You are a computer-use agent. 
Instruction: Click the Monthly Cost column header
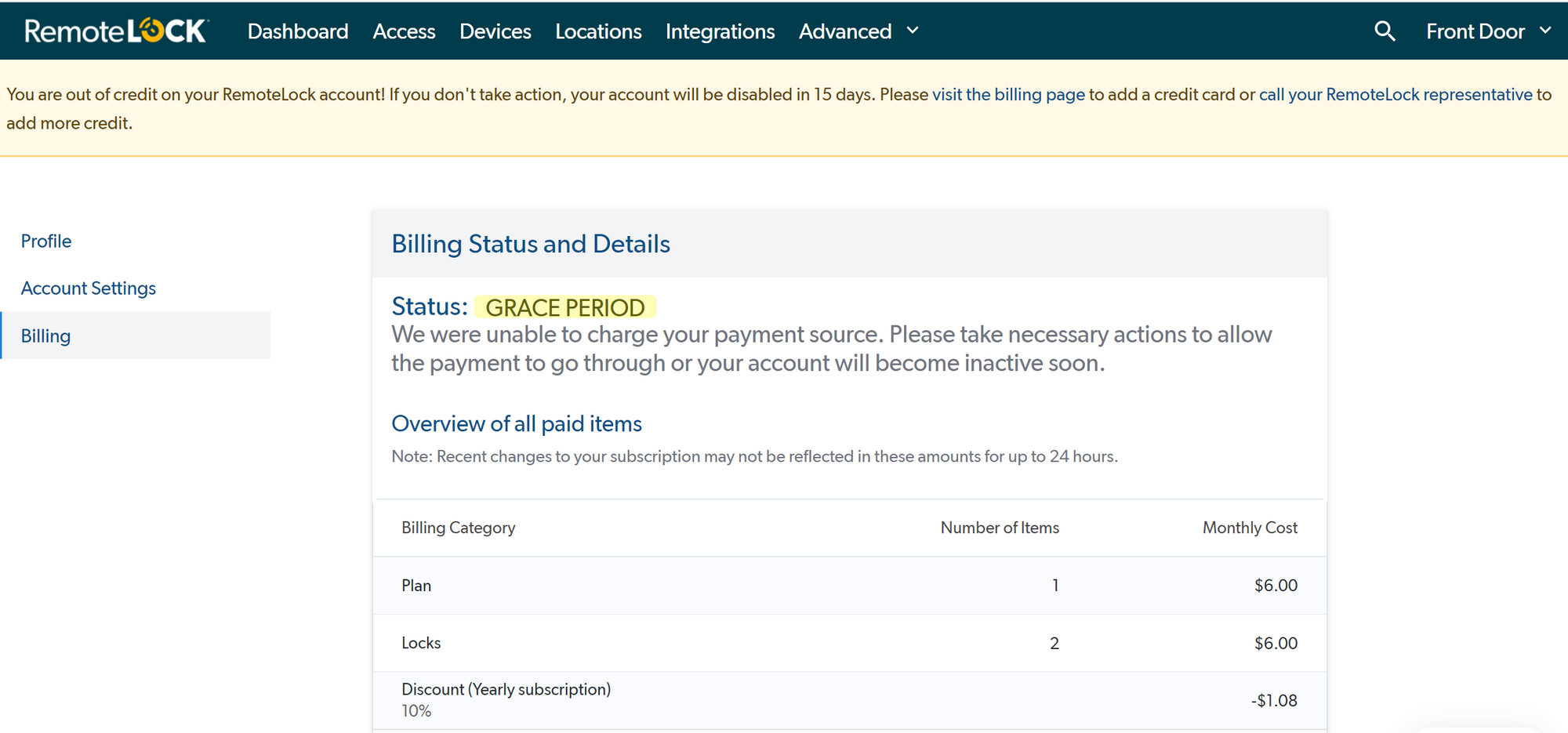1250,528
